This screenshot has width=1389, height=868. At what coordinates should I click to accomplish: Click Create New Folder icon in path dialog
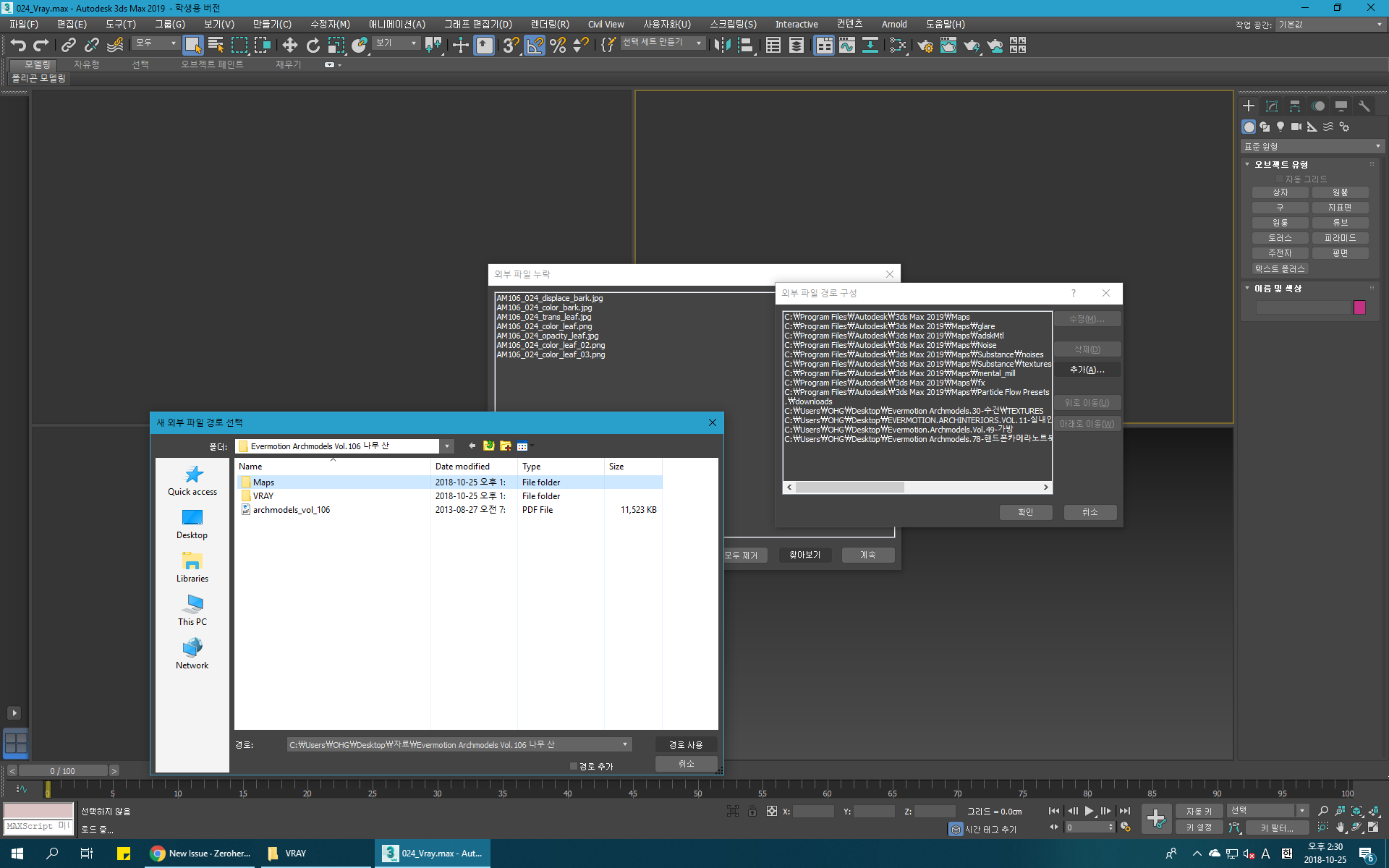(x=506, y=446)
